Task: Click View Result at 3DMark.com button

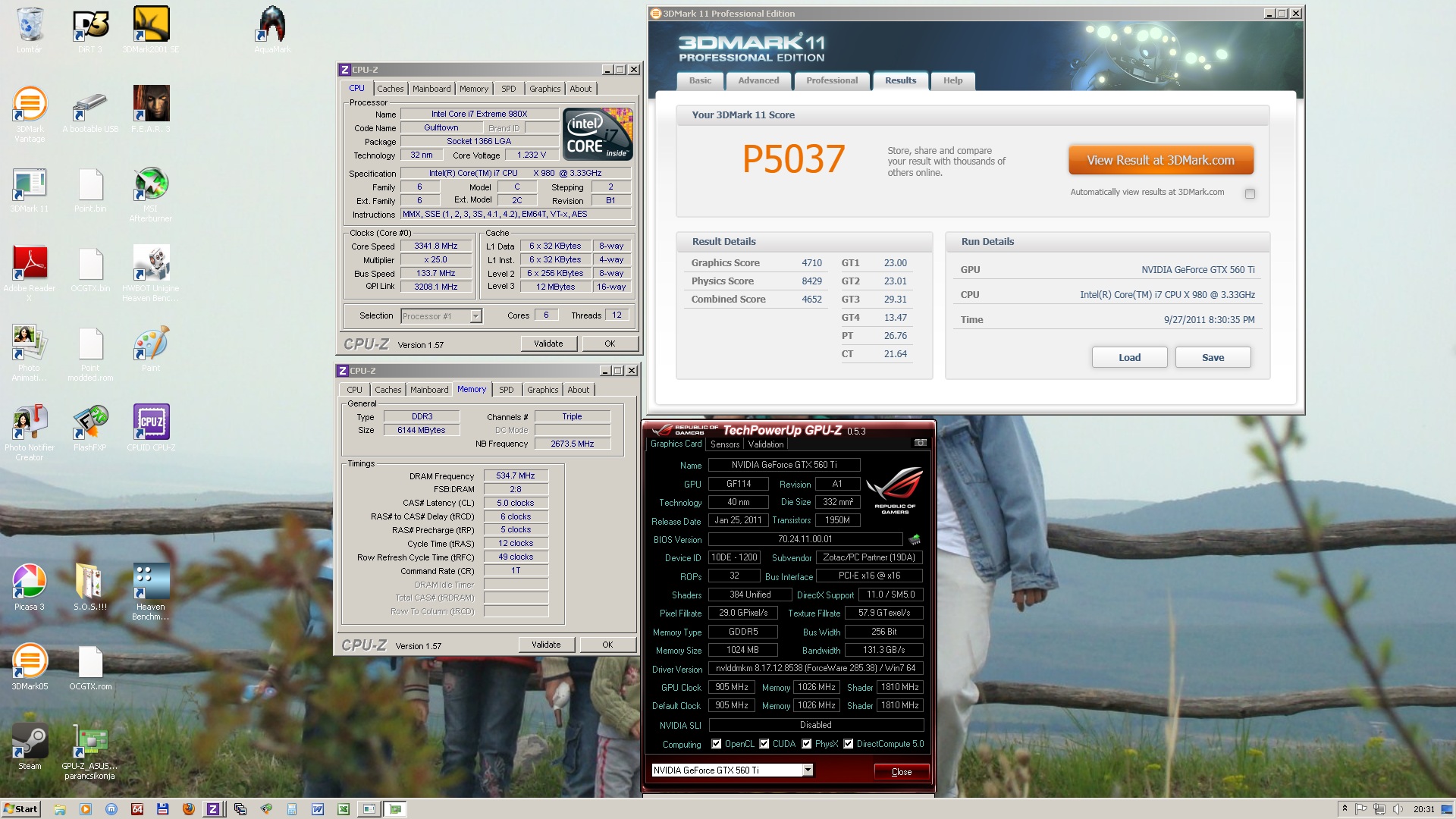Action: point(1160,160)
